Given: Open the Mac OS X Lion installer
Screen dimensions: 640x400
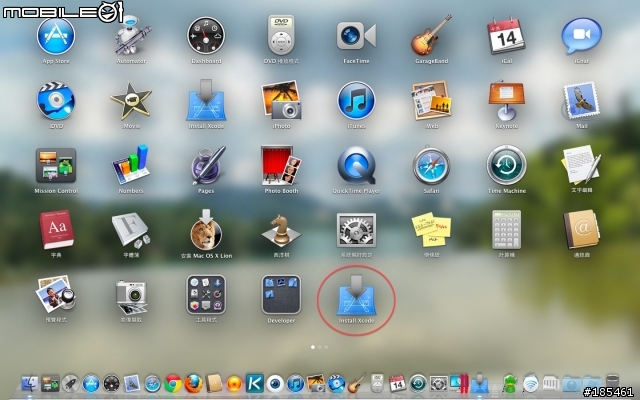Looking at the screenshot, I should (206, 229).
